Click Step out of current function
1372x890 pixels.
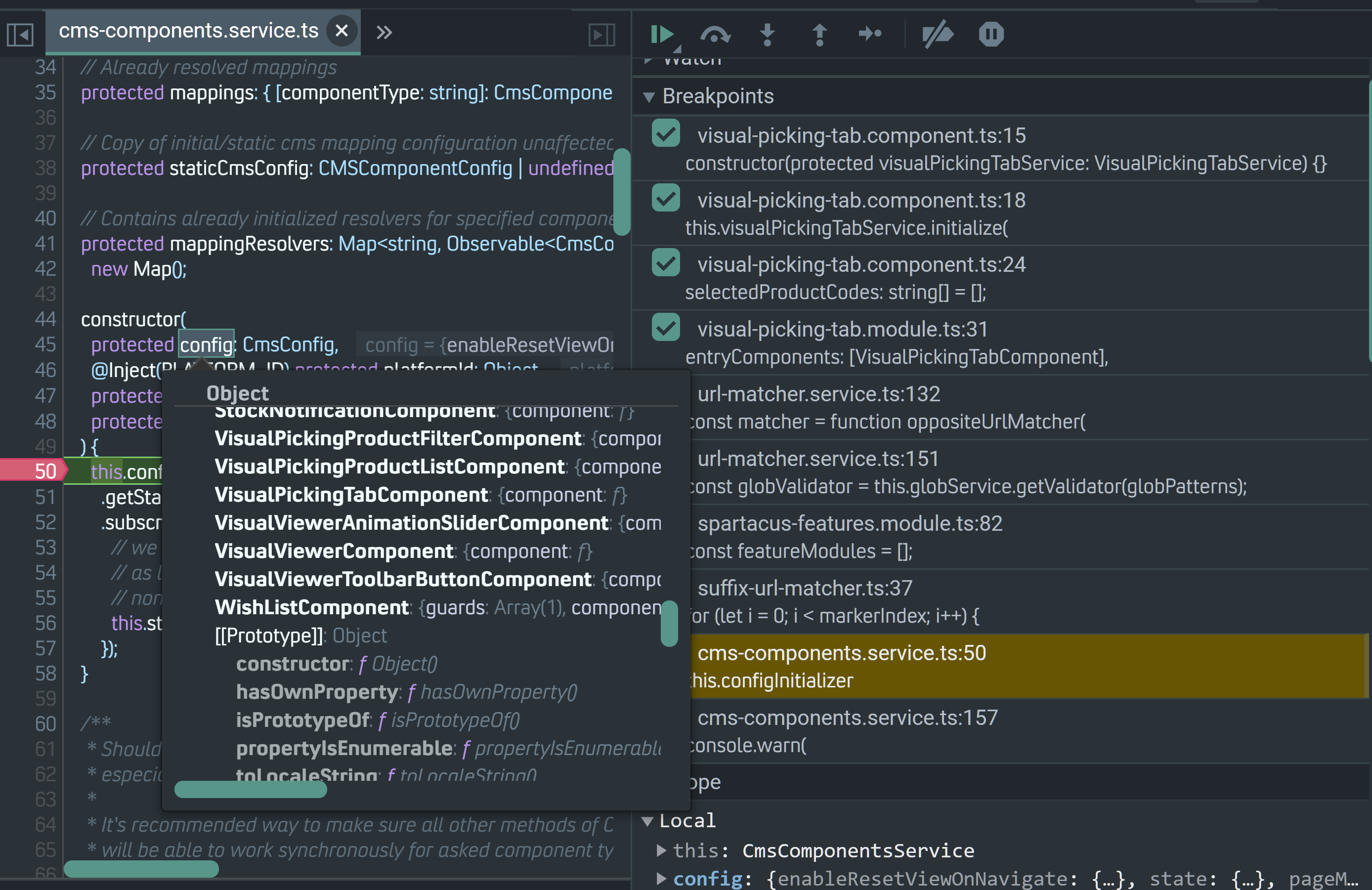(x=819, y=34)
